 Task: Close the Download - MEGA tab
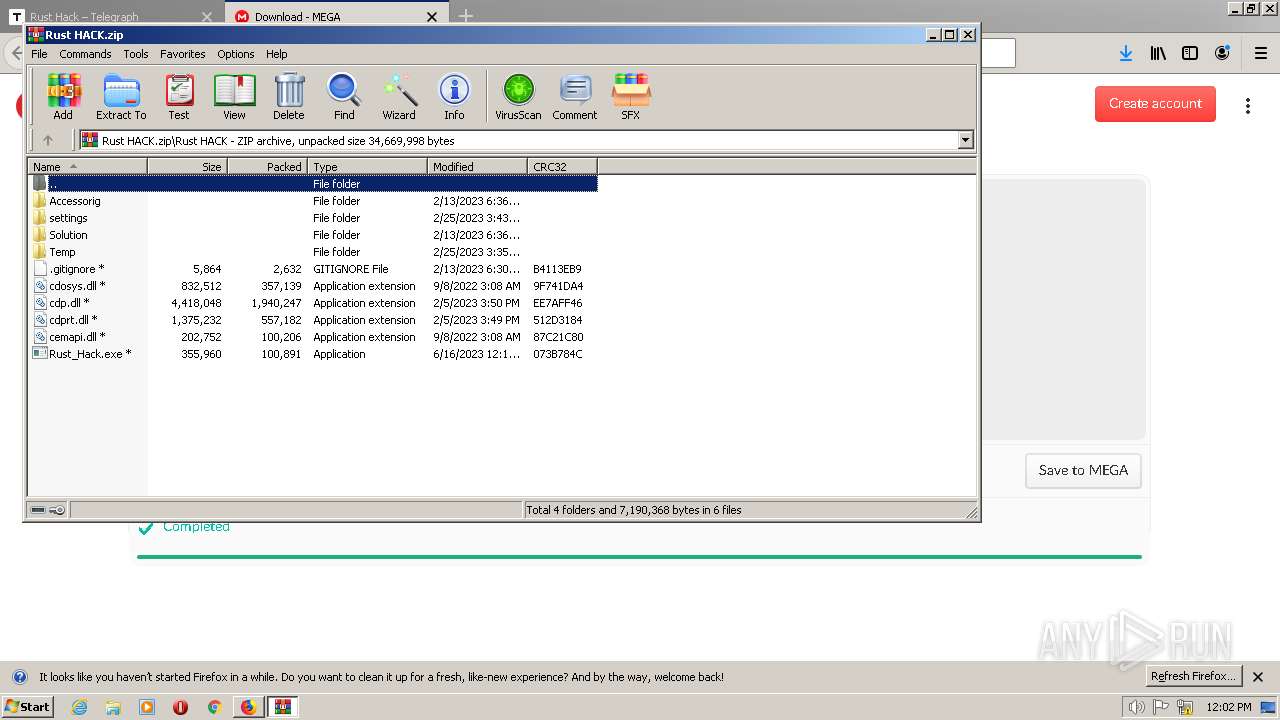click(432, 16)
